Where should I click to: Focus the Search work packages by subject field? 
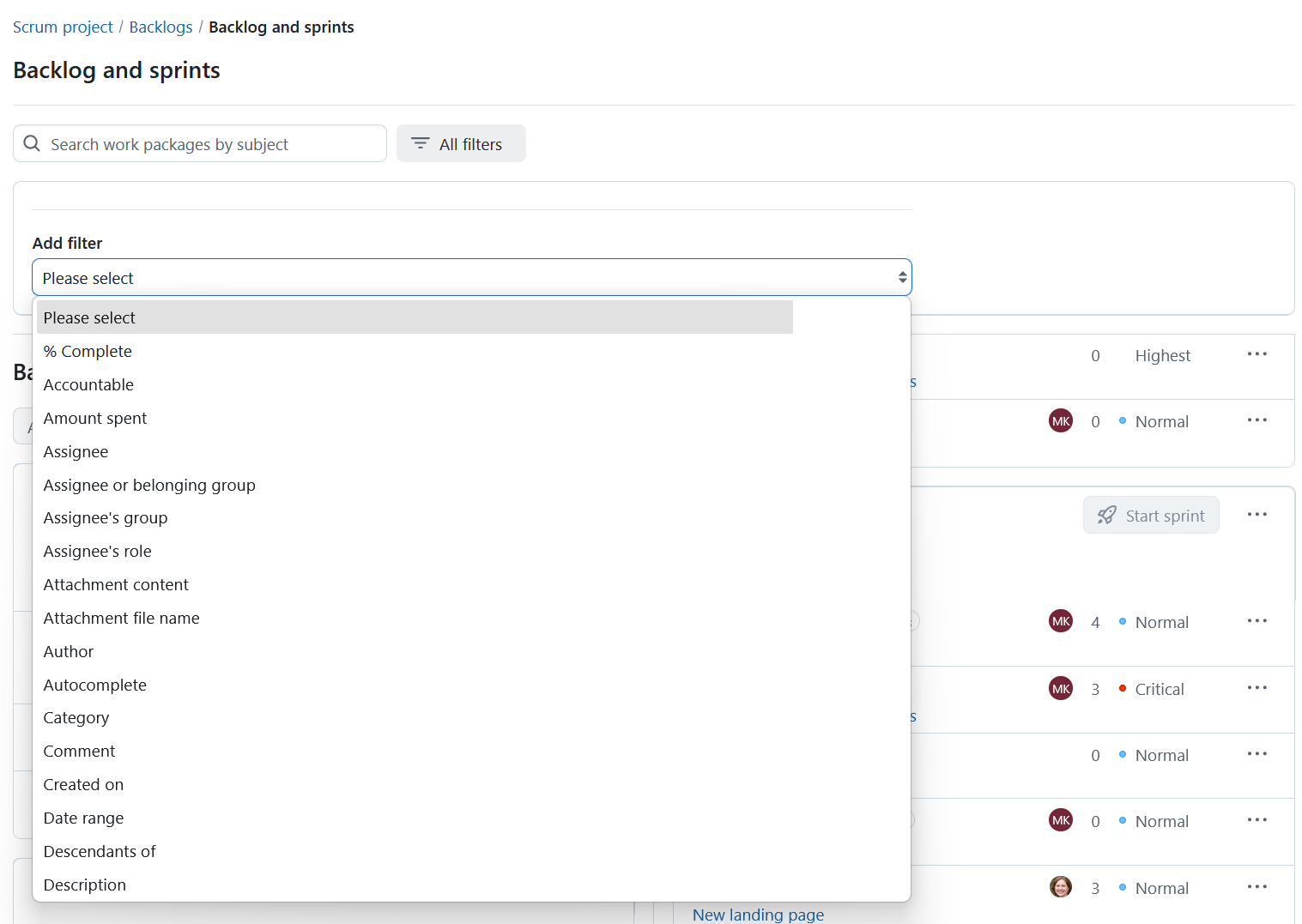pos(200,143)
